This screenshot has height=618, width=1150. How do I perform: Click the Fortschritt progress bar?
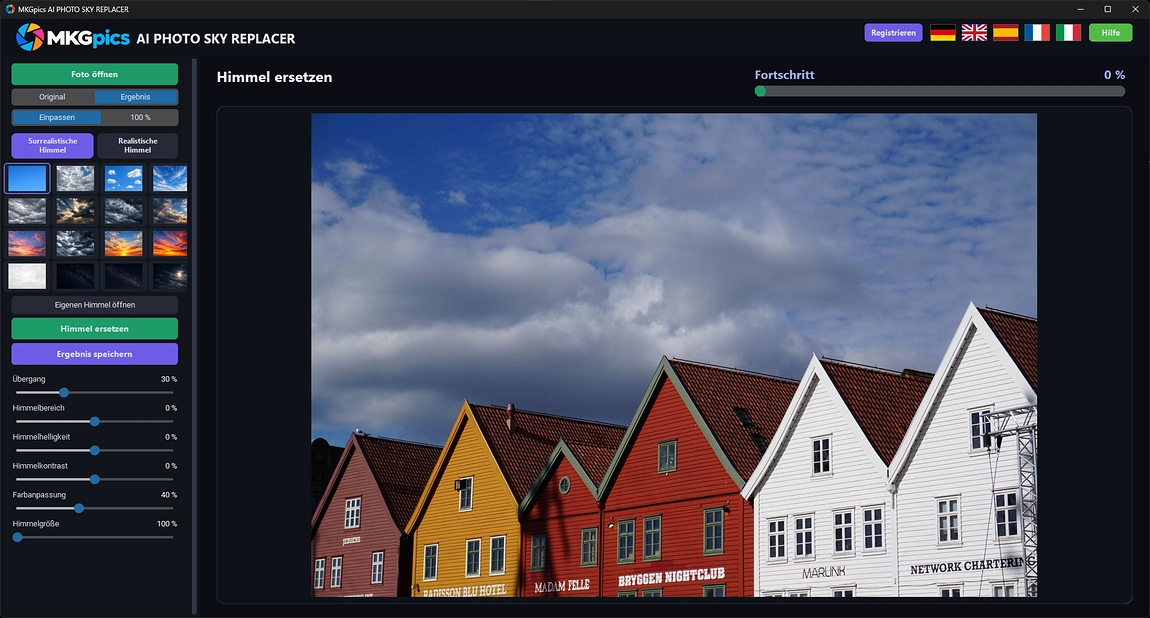(x=940, y=92)
